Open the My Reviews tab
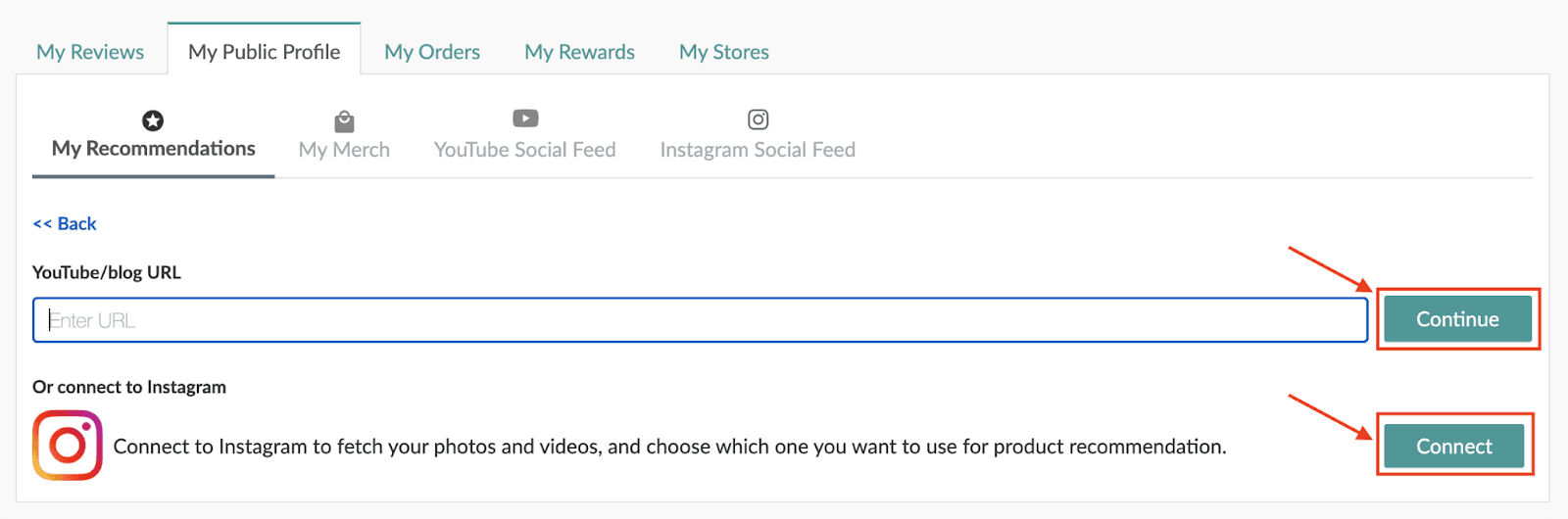The image size is (1568, 519). click(x=90, y=52)
